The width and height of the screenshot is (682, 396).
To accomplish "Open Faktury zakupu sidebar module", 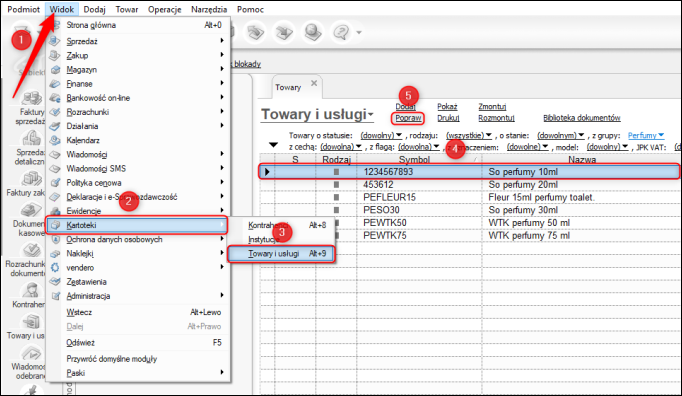I will coord(26,184).
